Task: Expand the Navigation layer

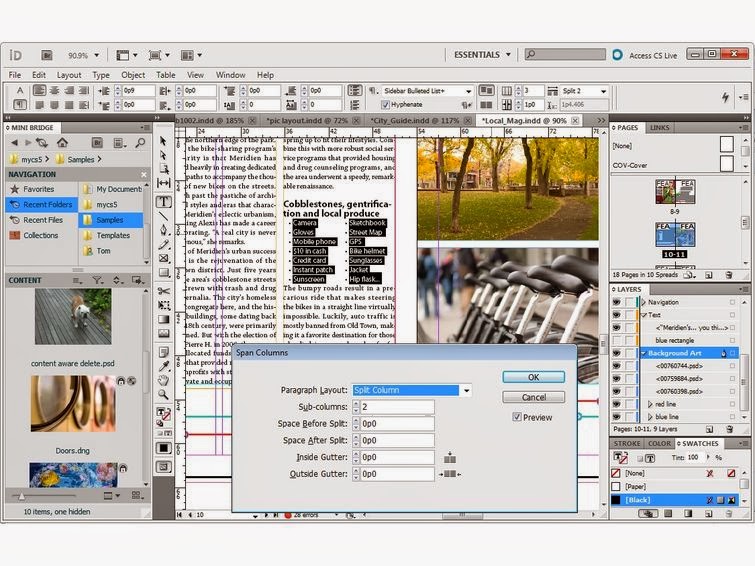Action: [x=644, y=302]
